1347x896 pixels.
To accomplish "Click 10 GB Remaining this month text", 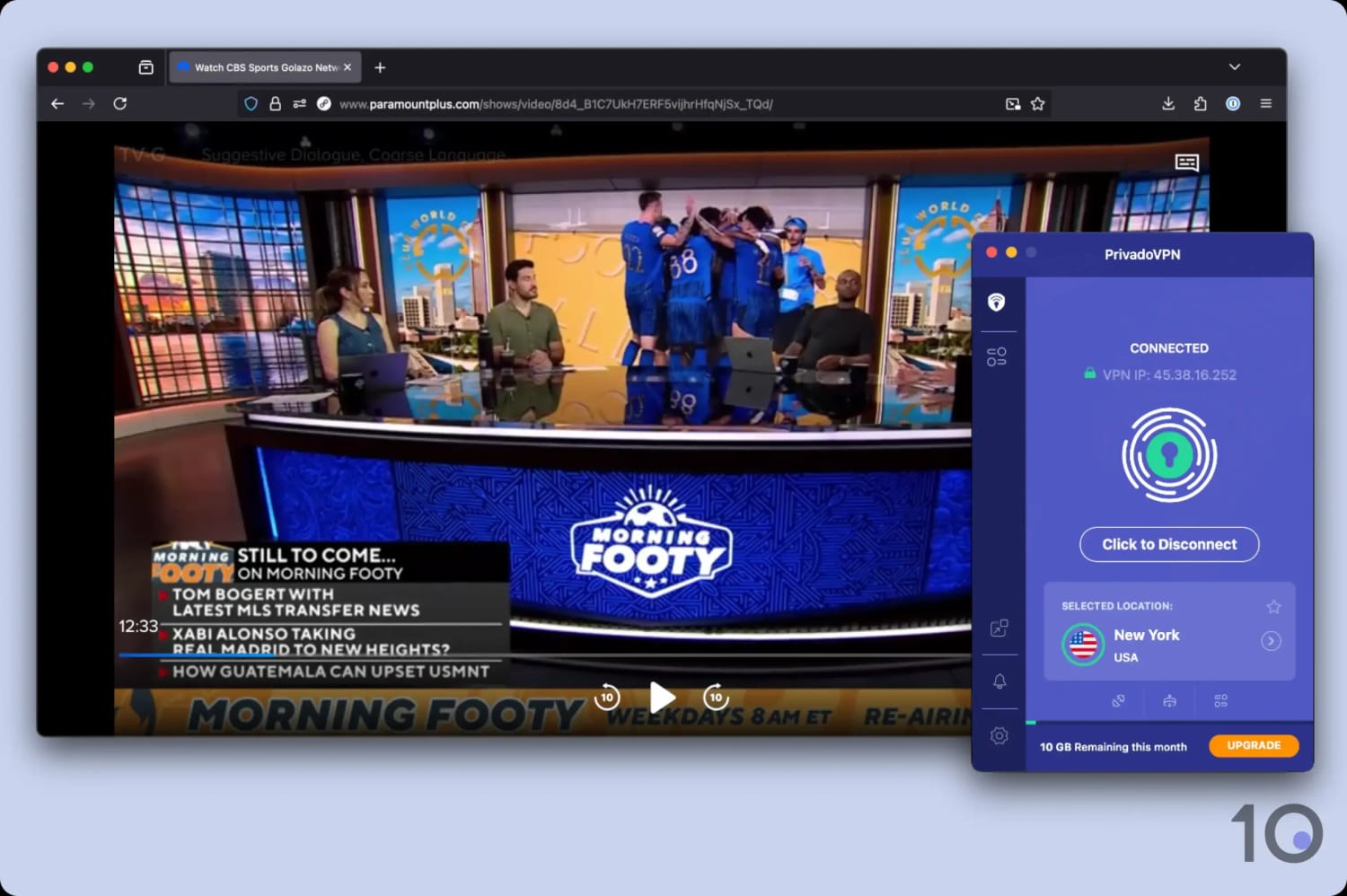I will point(1114,747).
